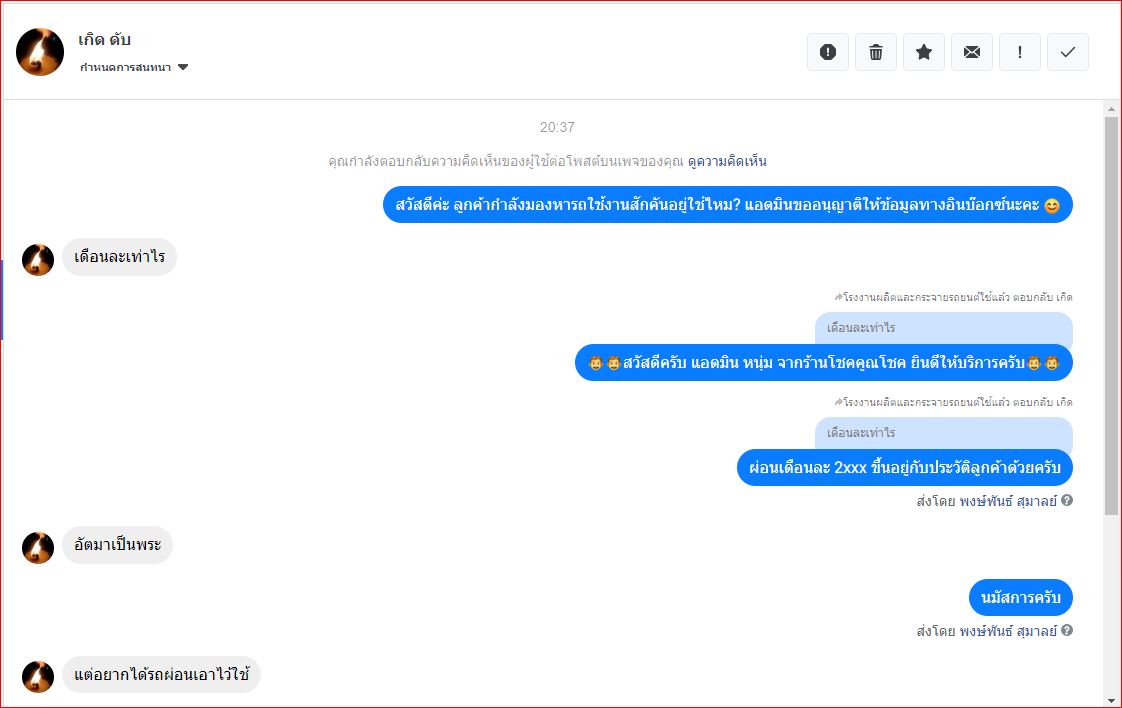Viewport: 1122px width, 708px height.
Task: Click the เกิด ดับ profile picture in header
Action: point(40,52)
